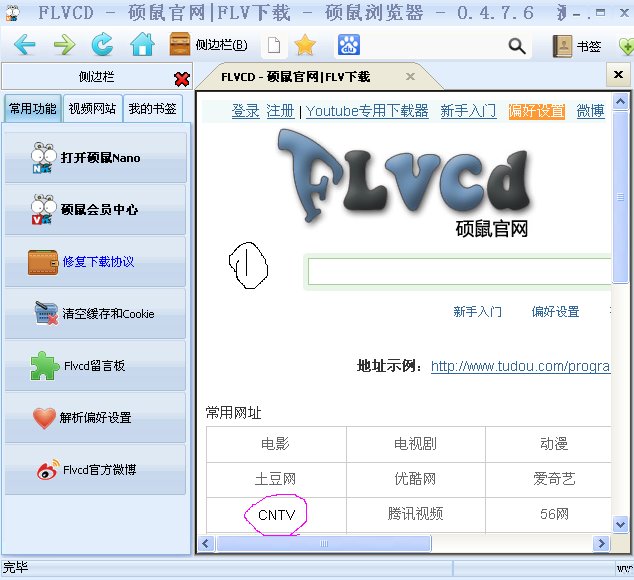Screen dimensions: 634x580
Task: Click 新手入门 link below search box
Action: pyautogui.click(x=477, y=311)
